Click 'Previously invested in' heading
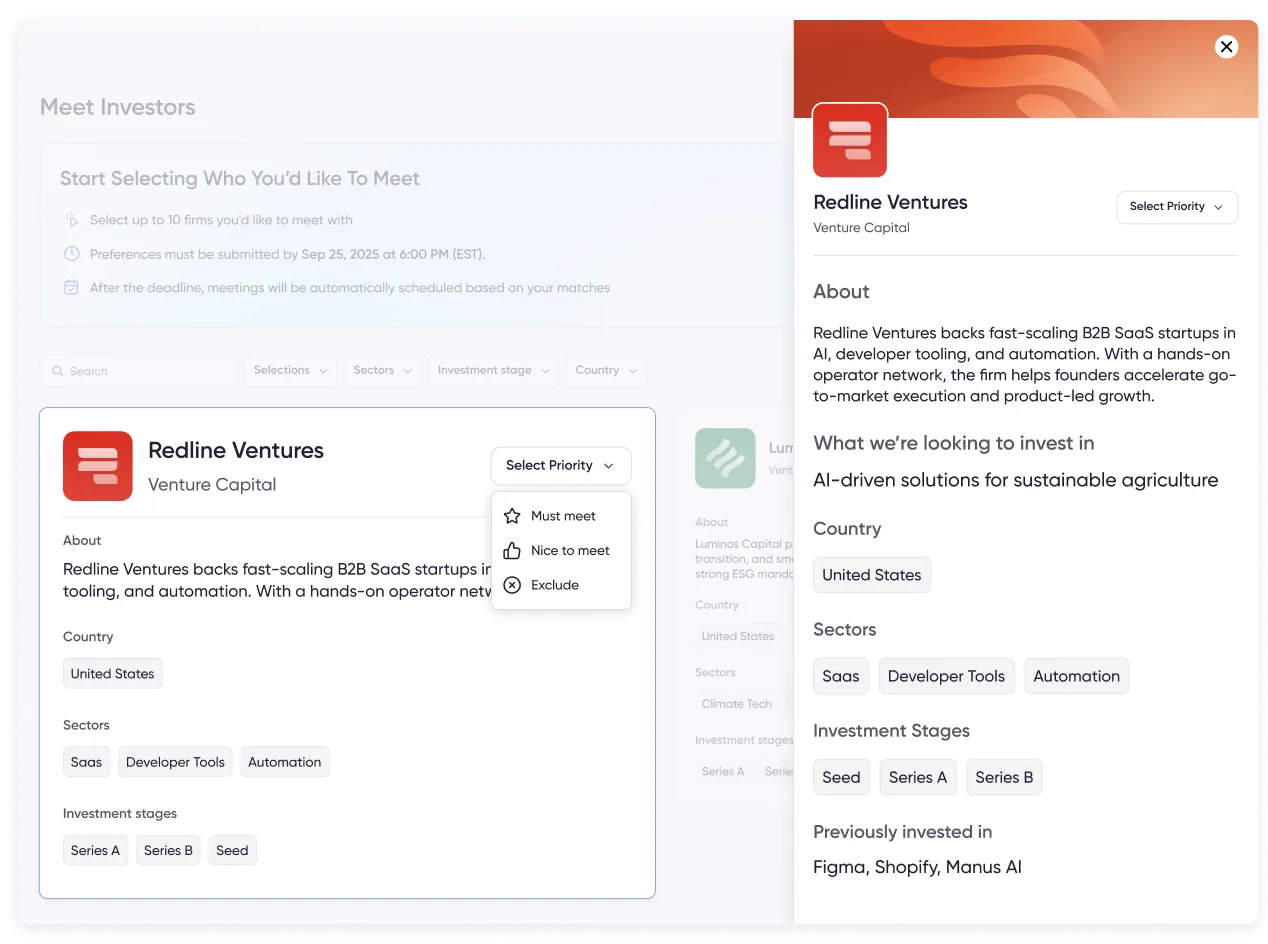Image resolution: width=1268 pixels, height=944 pixels. pyautogui.click(x=903, y=832)
